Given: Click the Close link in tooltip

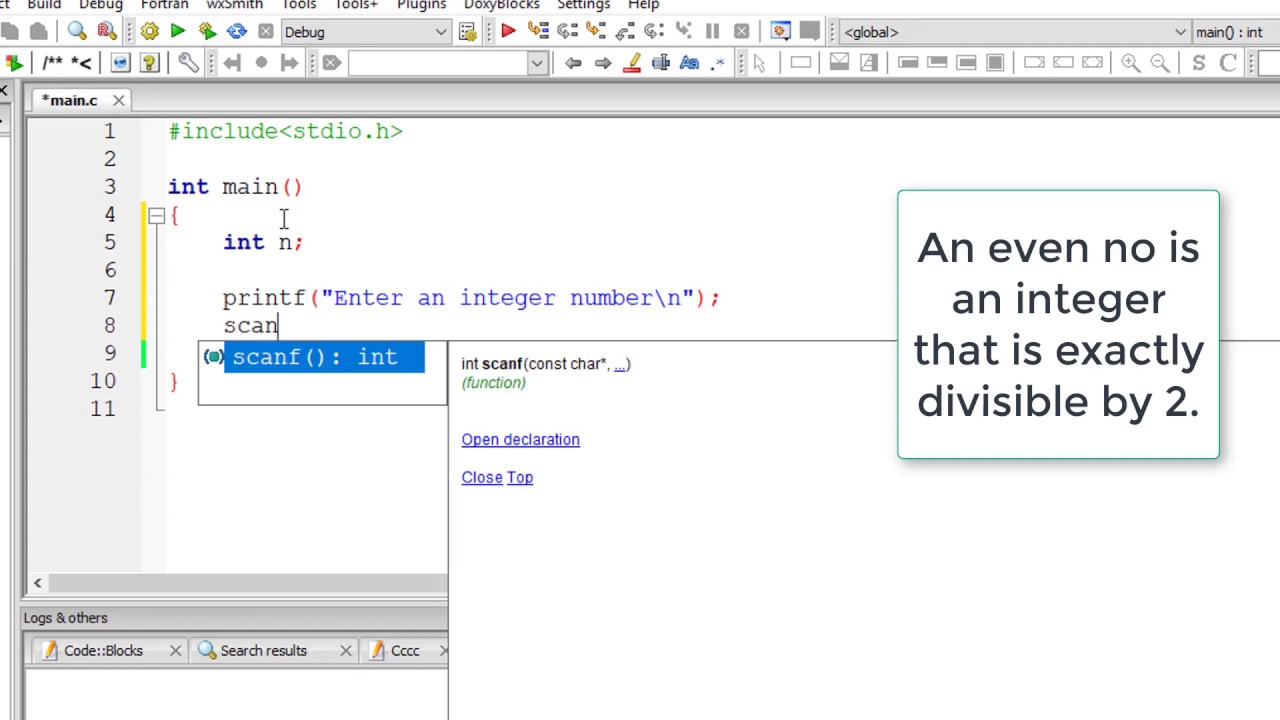Looking at the screenshot, I should [x=482, y=477].
